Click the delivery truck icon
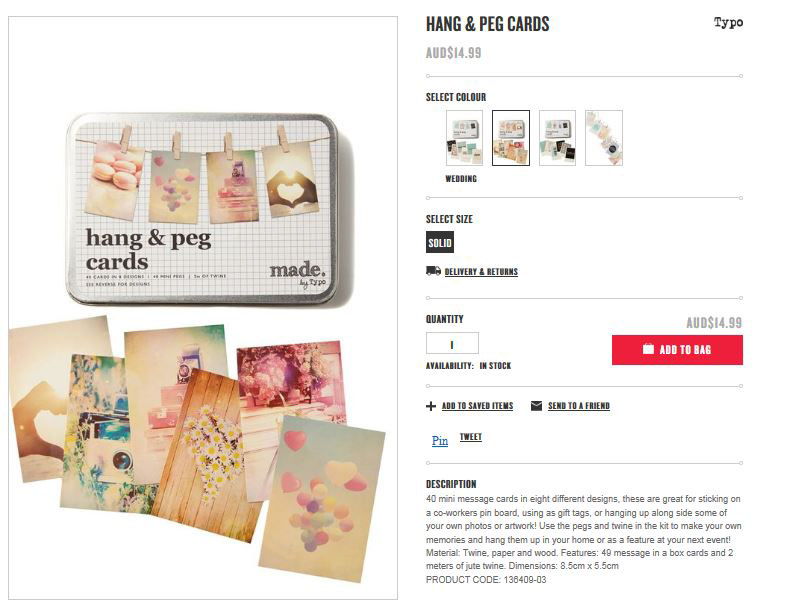 (433, 271)
